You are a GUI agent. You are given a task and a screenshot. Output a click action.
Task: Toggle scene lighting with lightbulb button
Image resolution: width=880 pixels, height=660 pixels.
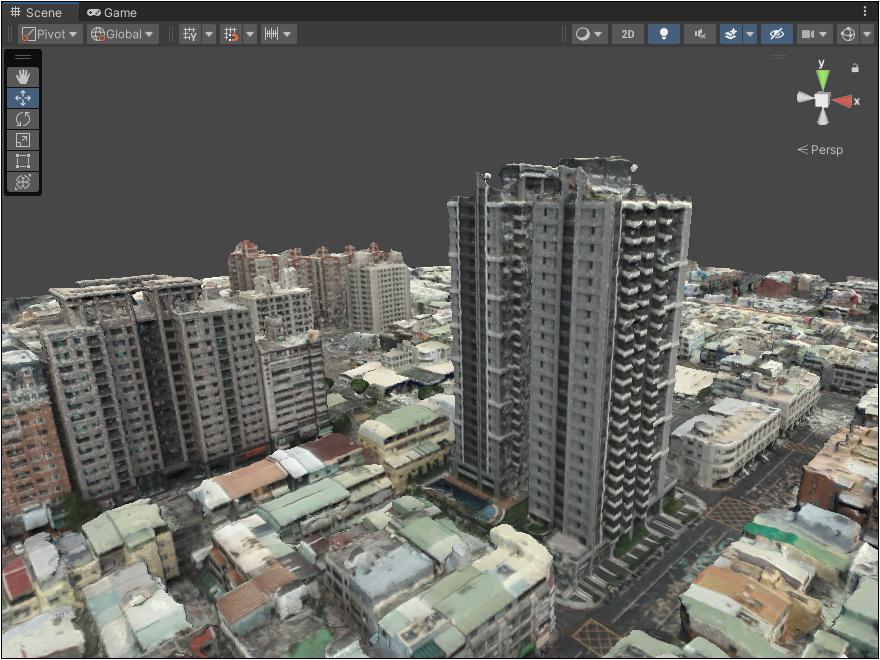pos(663,34)
